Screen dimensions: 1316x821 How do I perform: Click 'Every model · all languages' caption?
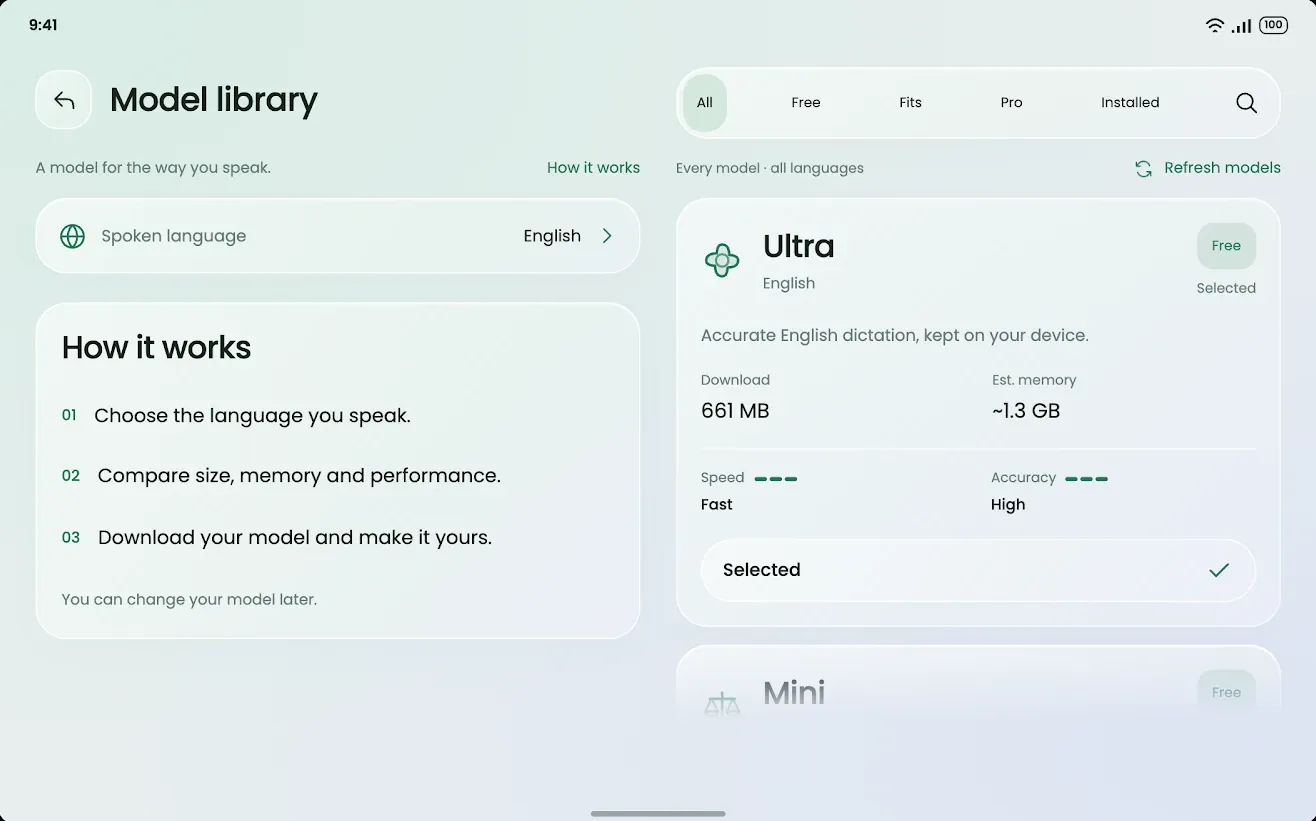tap(770, 168)
